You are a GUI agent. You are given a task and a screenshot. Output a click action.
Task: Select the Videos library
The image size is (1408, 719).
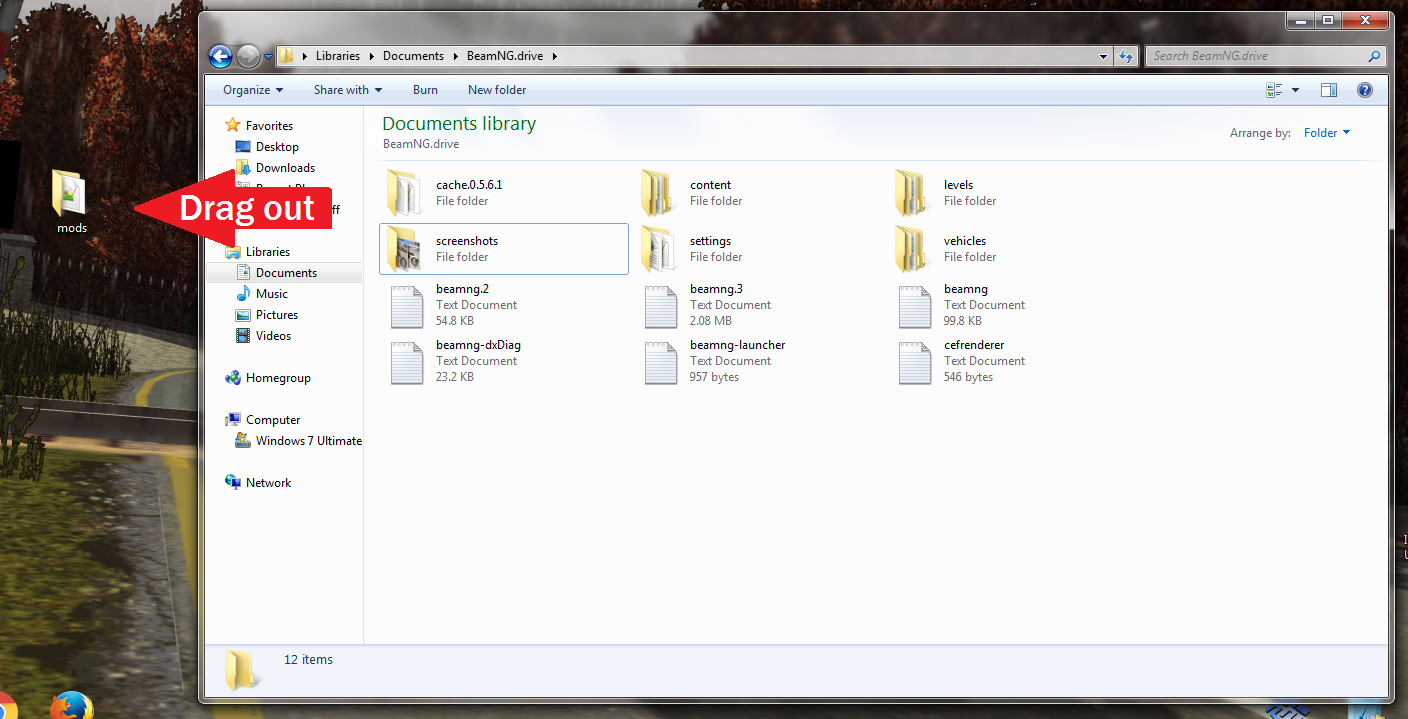pyautogui.click(x=273, y=336)
